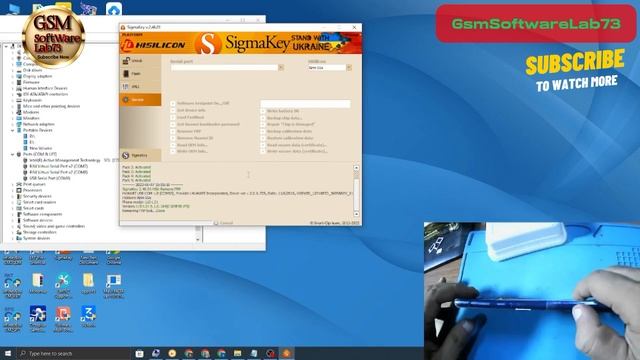Open the Serial port dropdown arrow
Screen dimensions: 640x360
[x=281, y=67]
